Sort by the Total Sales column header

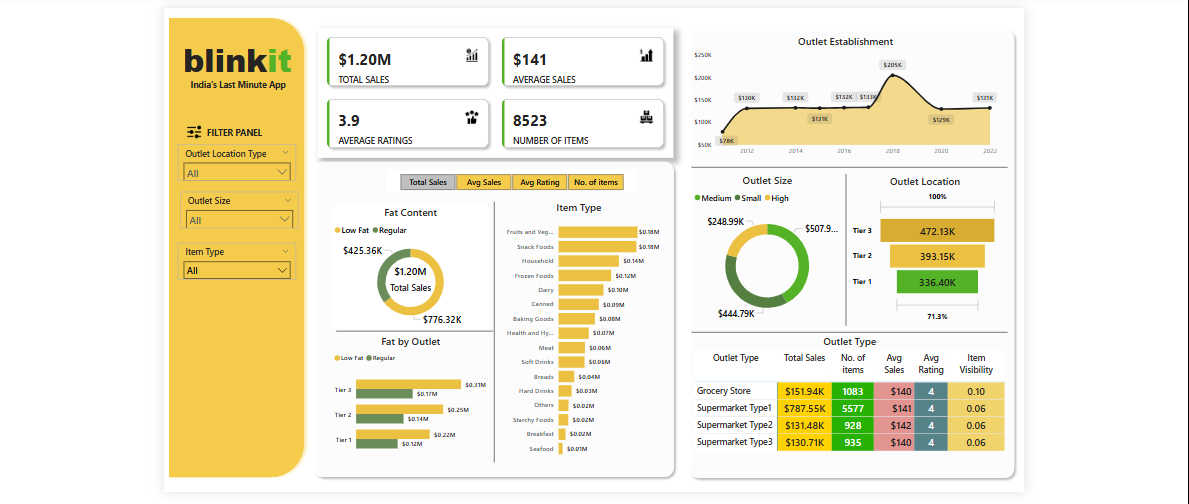(804, 358)
